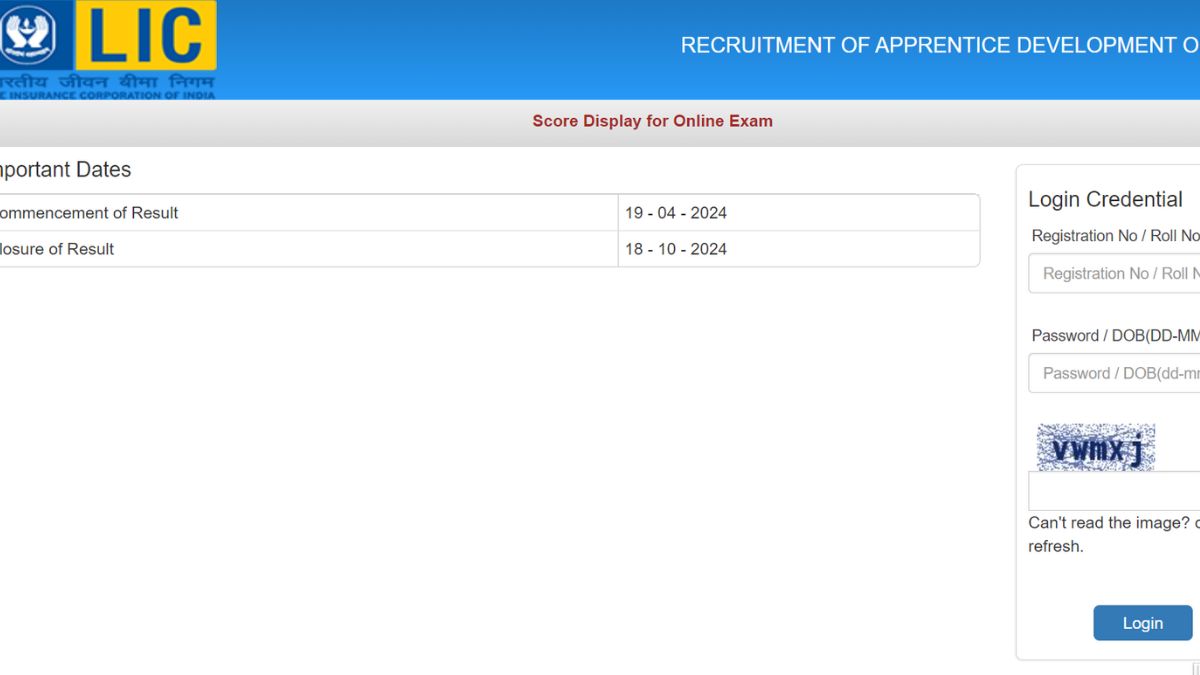Viewport: 1200px width, 675px height.
Task: Click the refresh captcha link text
Action: point(1055,547)
